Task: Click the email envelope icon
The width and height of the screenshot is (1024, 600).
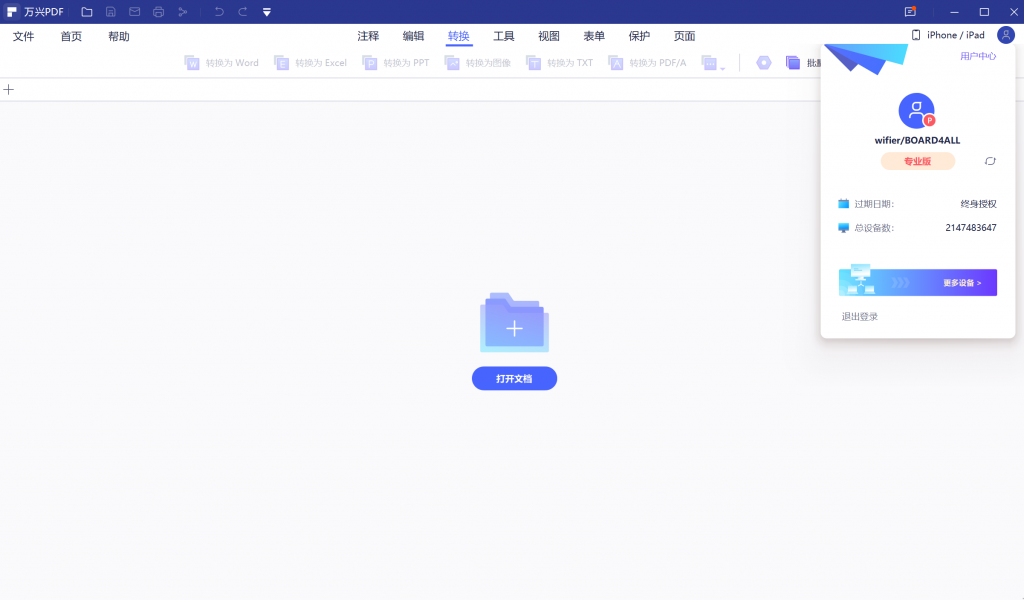Action: click(x=135, y=12)
